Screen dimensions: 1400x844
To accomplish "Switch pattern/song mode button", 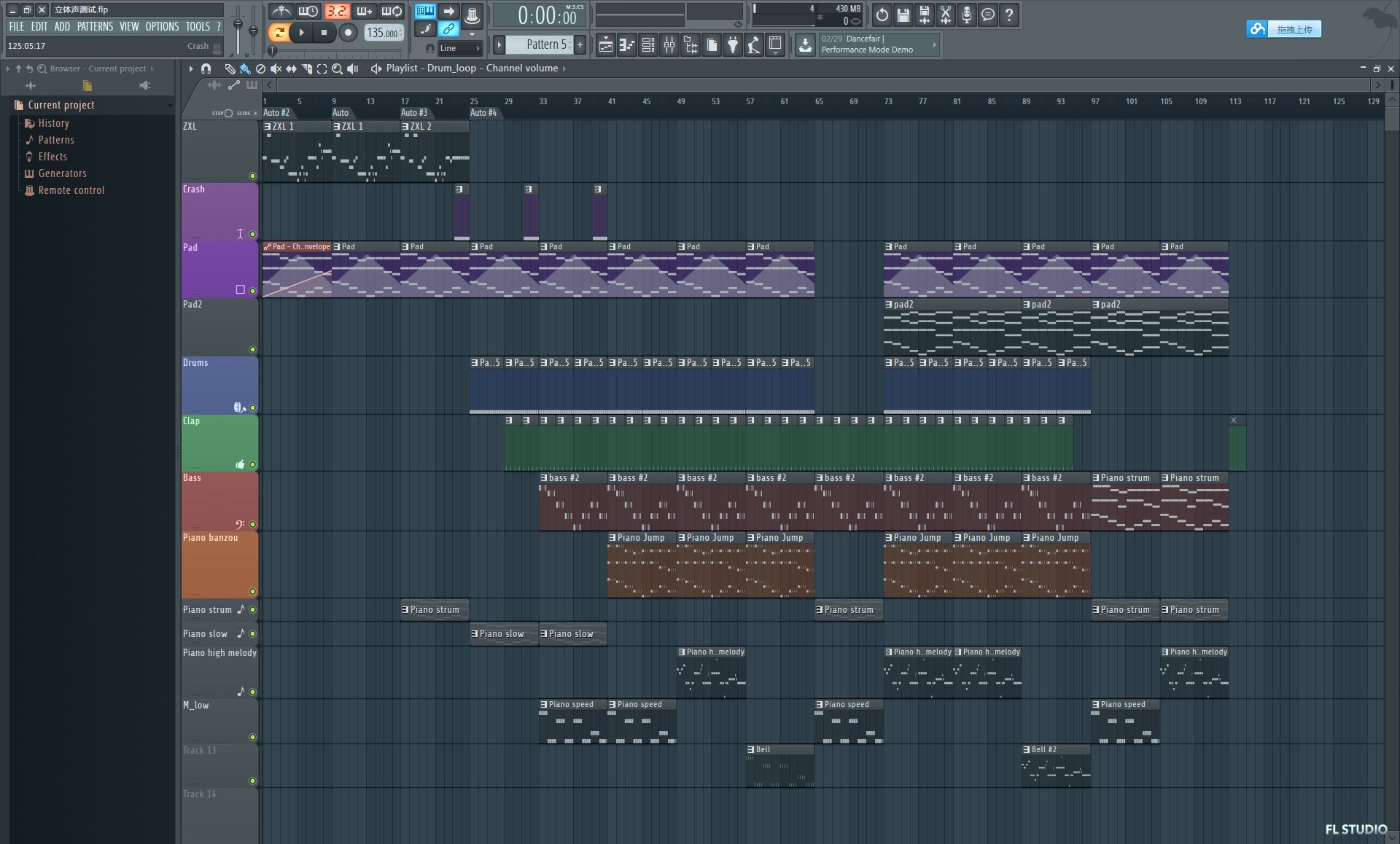I will pyautogui.click(x=278, y=32).
